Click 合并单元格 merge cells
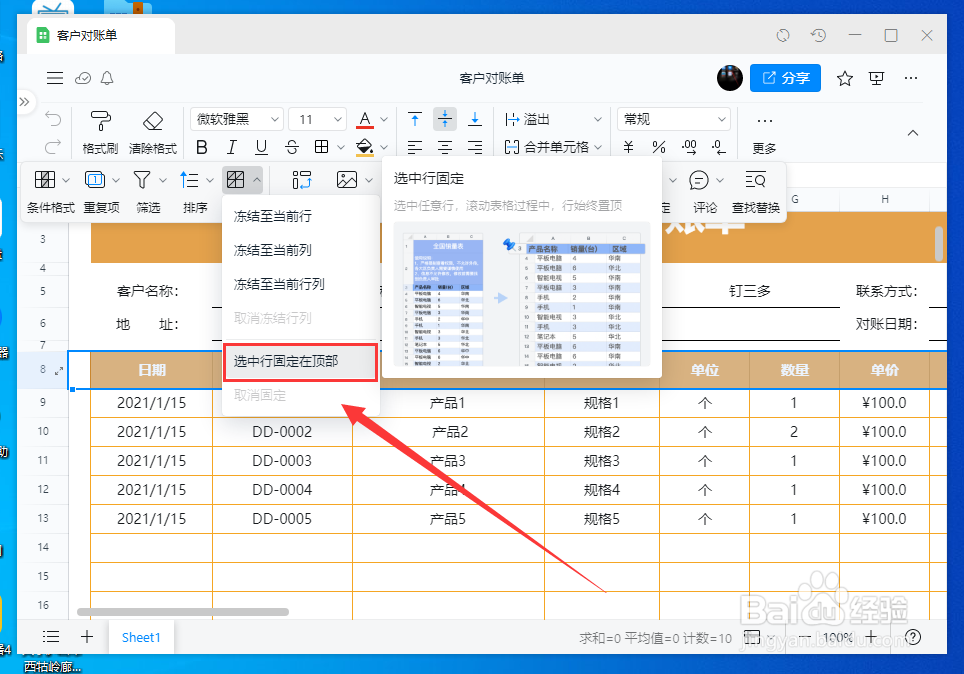964x674 pixels. (x=547, y=147)
